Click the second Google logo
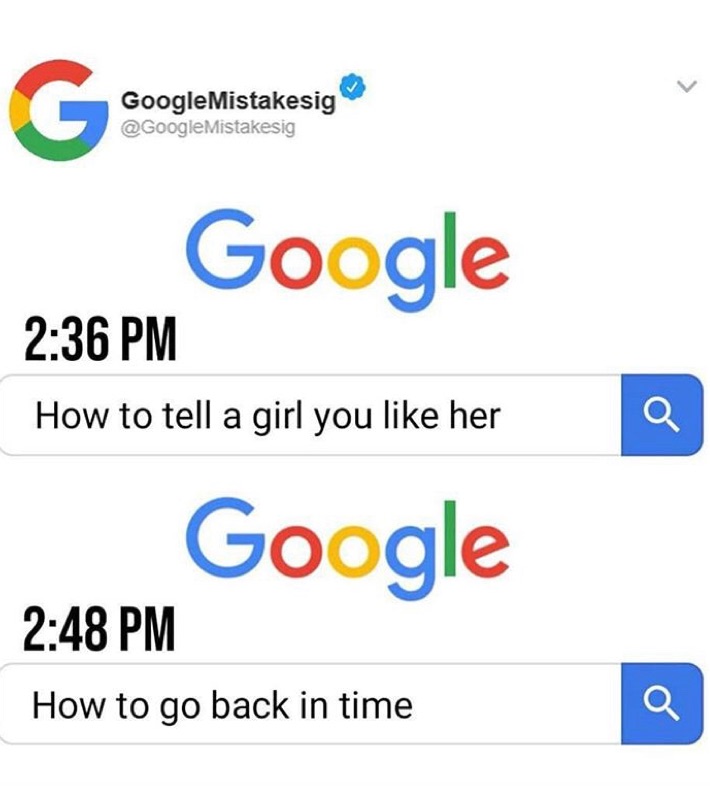710x786 pixels. tap(347, 549)
